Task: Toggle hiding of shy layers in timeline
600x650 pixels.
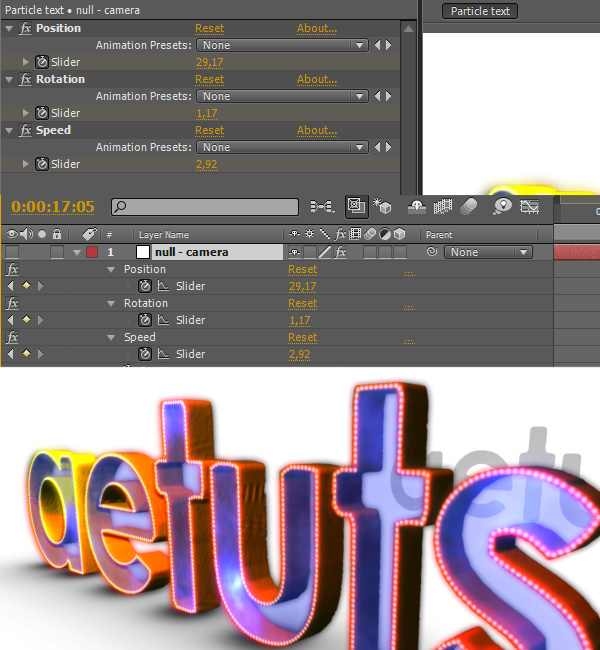Action: (417, 206)
